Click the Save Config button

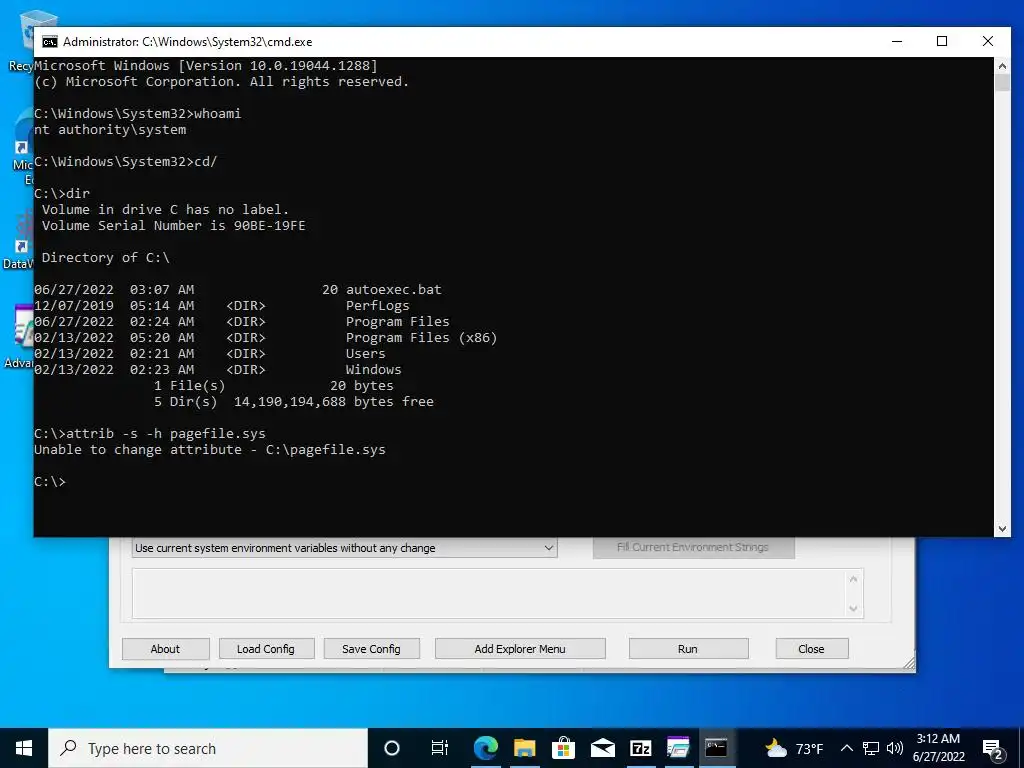click(x=371, y=649)
